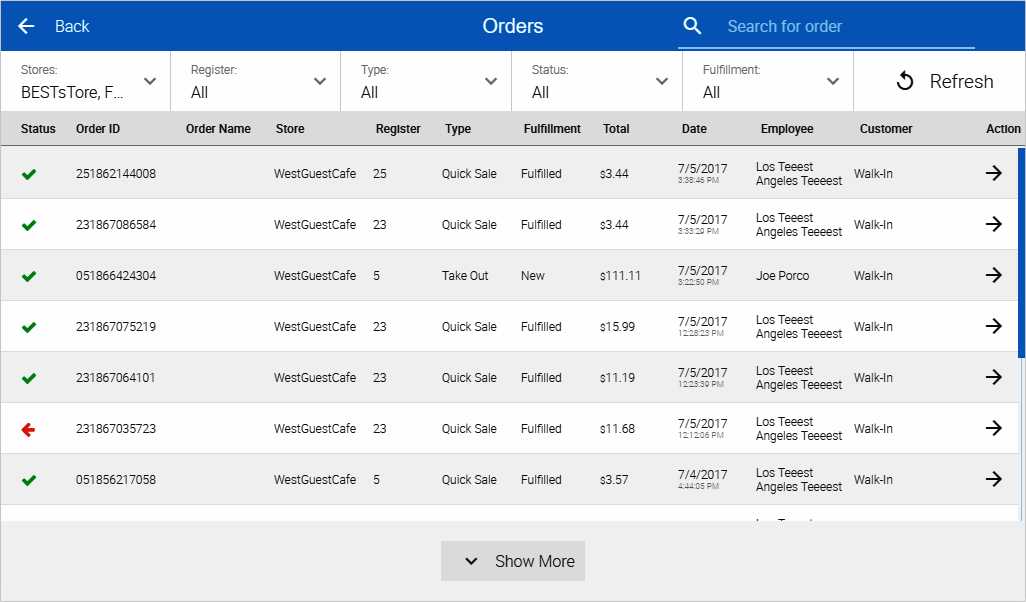This screenshot has width=1026, height=602.
Task: Sort by the Total column header
Action: [x=616, y=129]
